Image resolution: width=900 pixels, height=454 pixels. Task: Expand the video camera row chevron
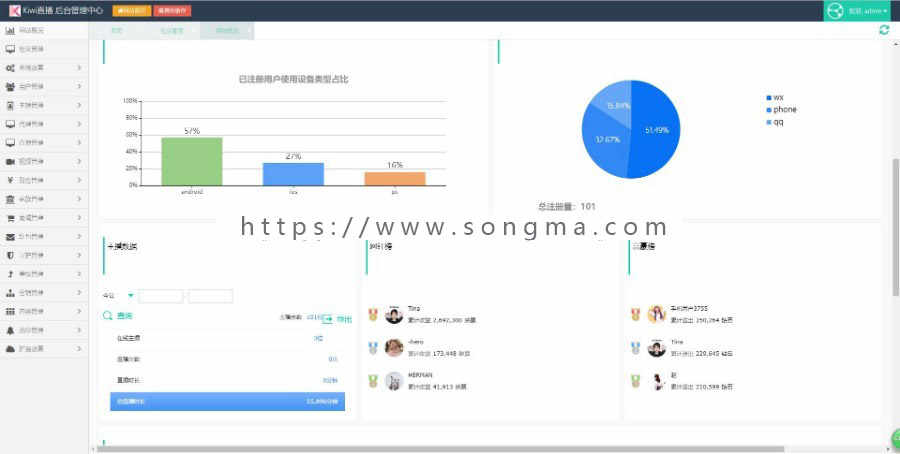point(79,162)
